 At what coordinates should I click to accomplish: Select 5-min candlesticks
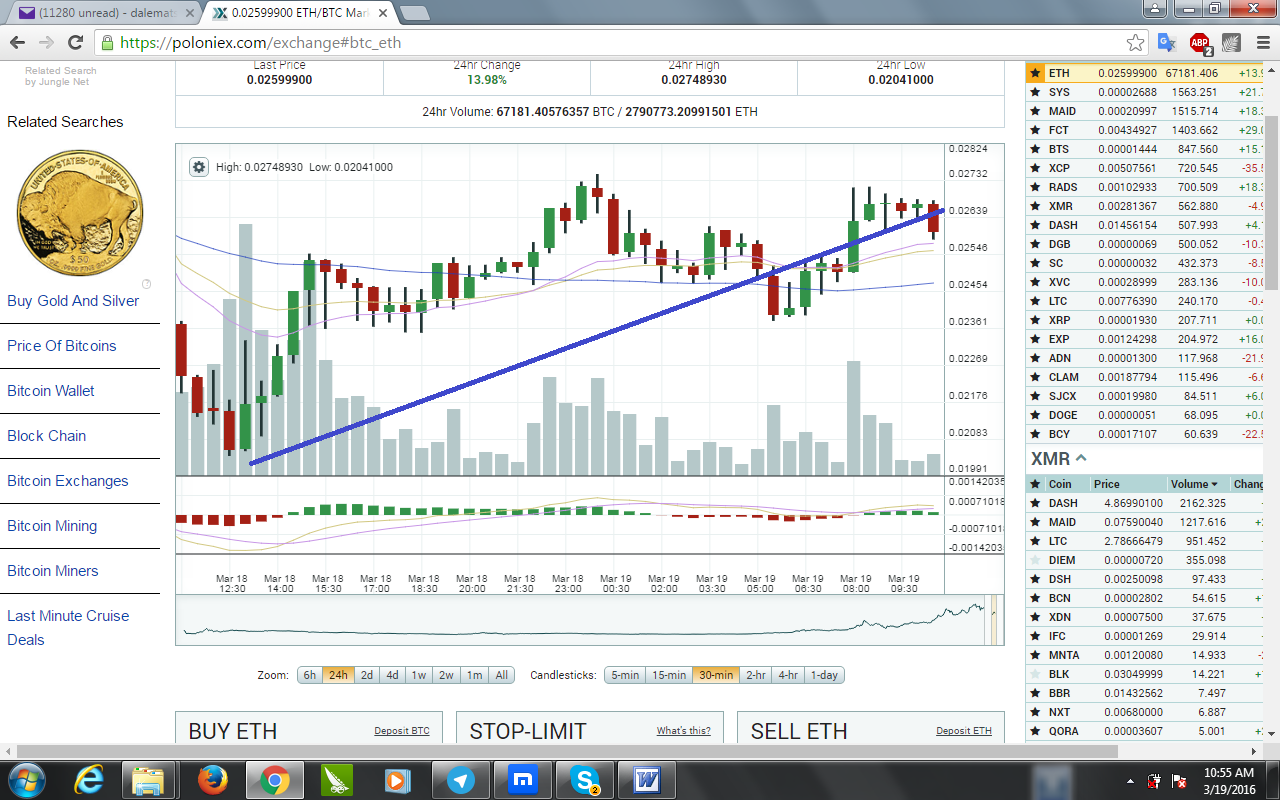tap(625, 675)
